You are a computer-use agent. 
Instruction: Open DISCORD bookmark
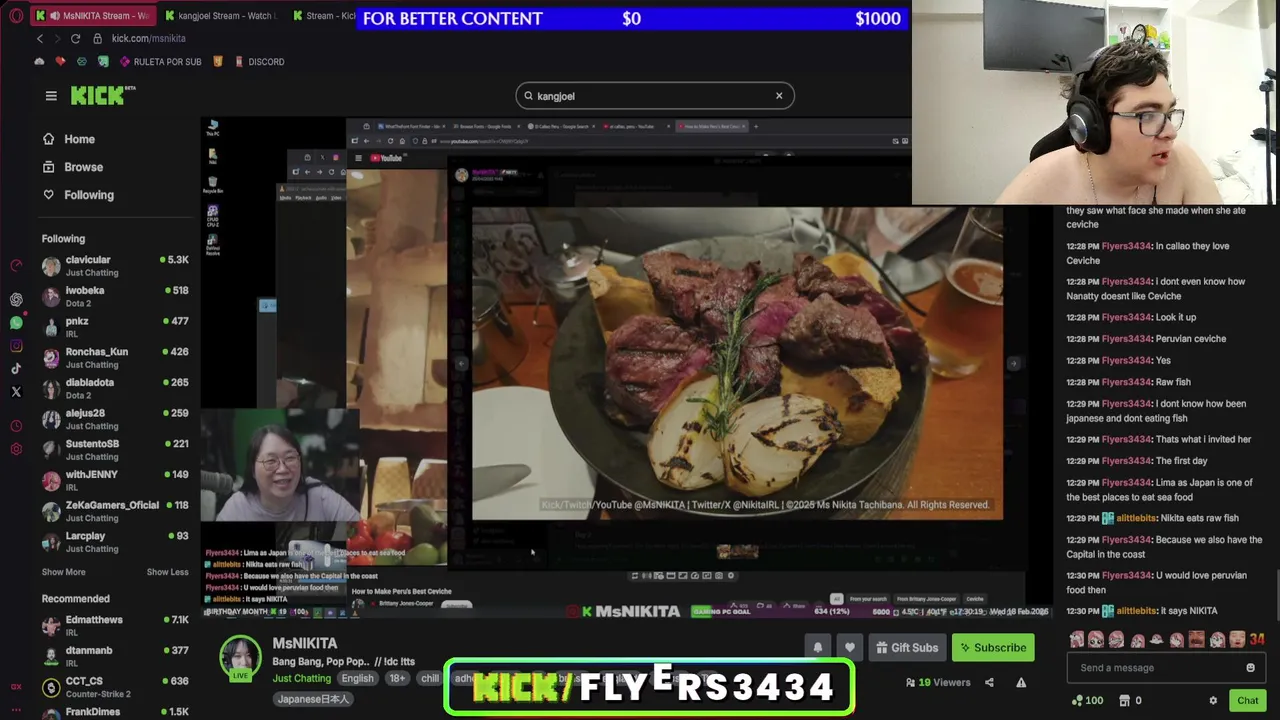[x=259, y=62]
